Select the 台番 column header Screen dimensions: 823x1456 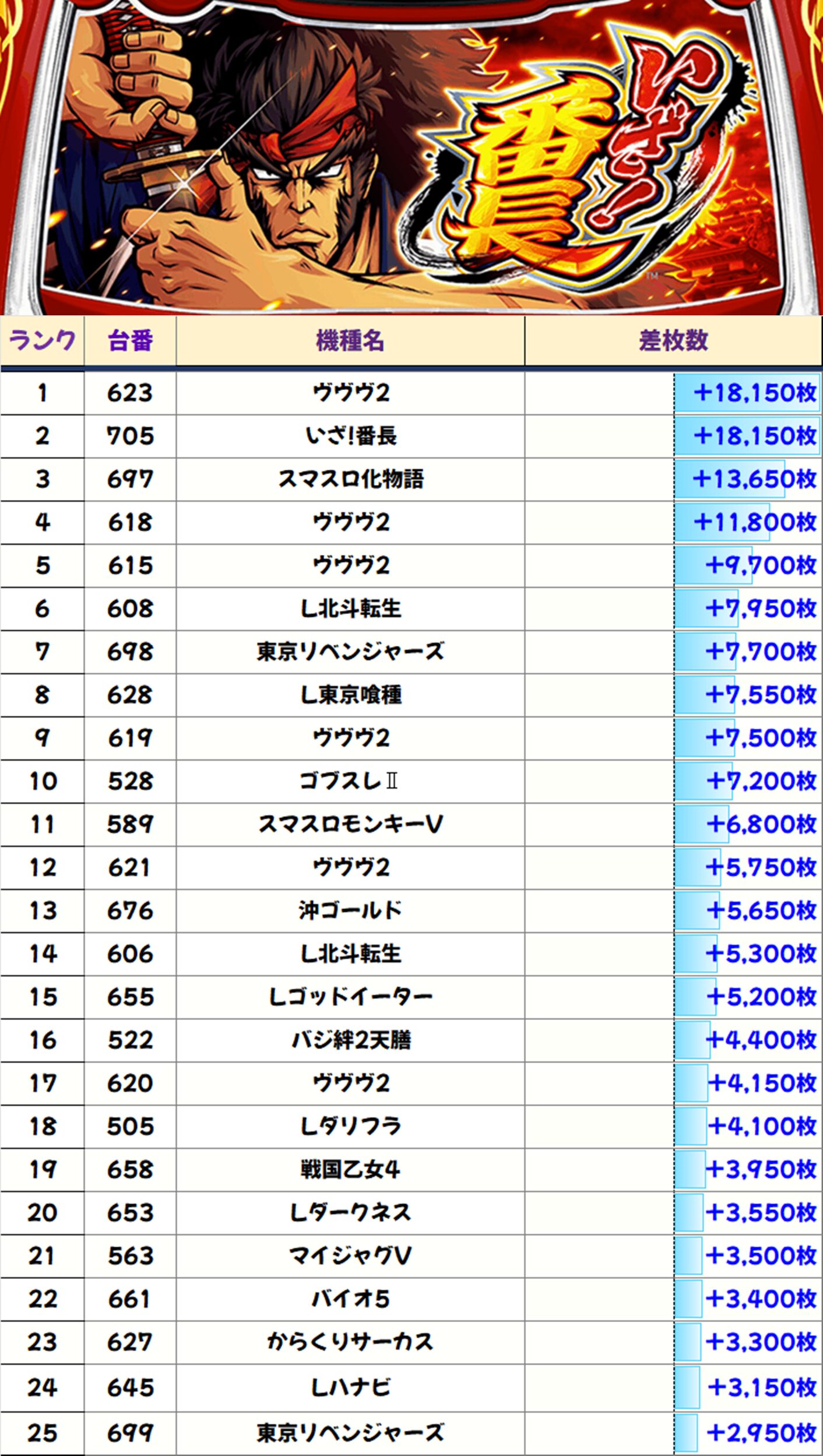click(130, 340)
